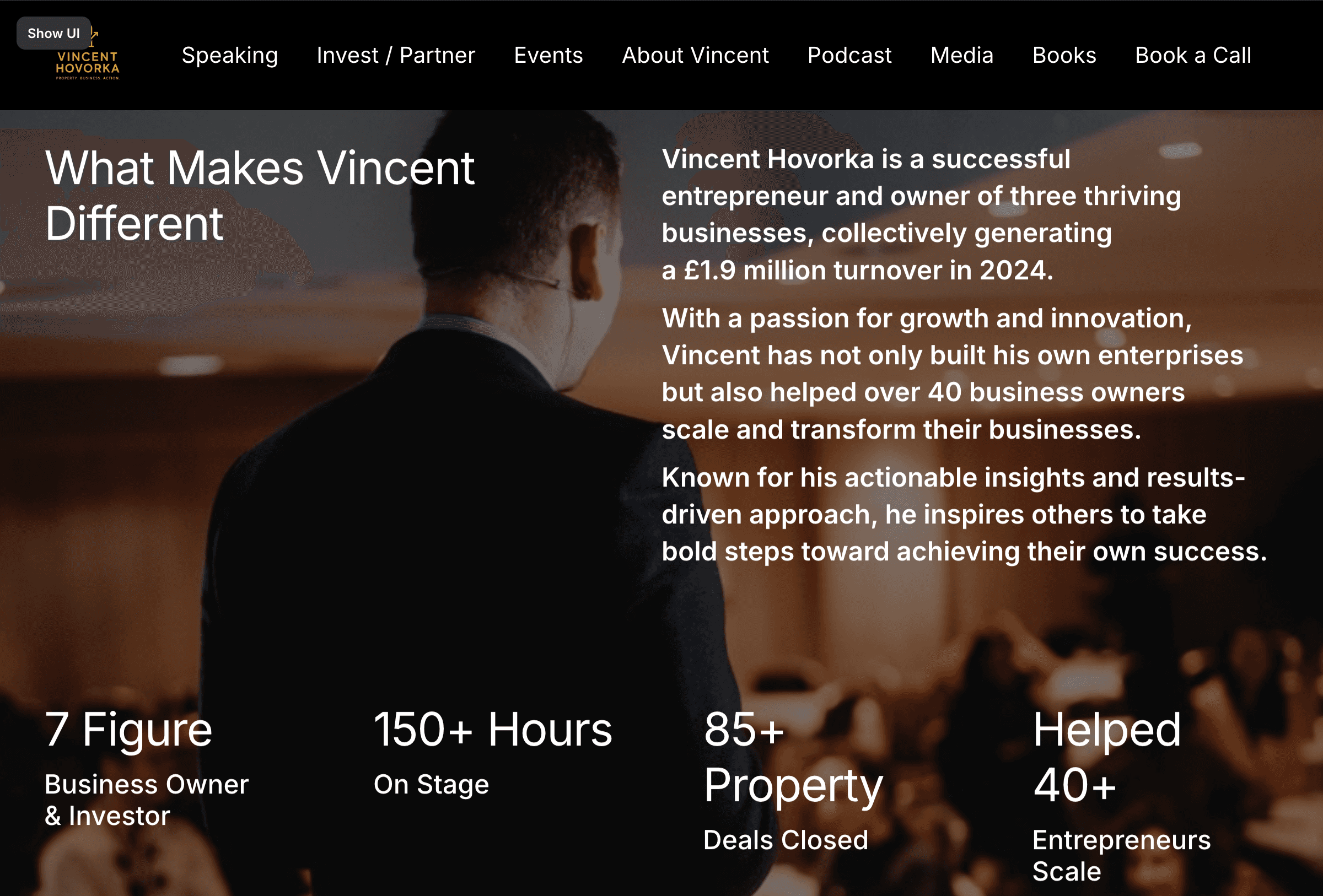The height and width of the screenshot is (896, 1323).
Task: Open the Invest / Partner page
Action: (x=396, y=55)
